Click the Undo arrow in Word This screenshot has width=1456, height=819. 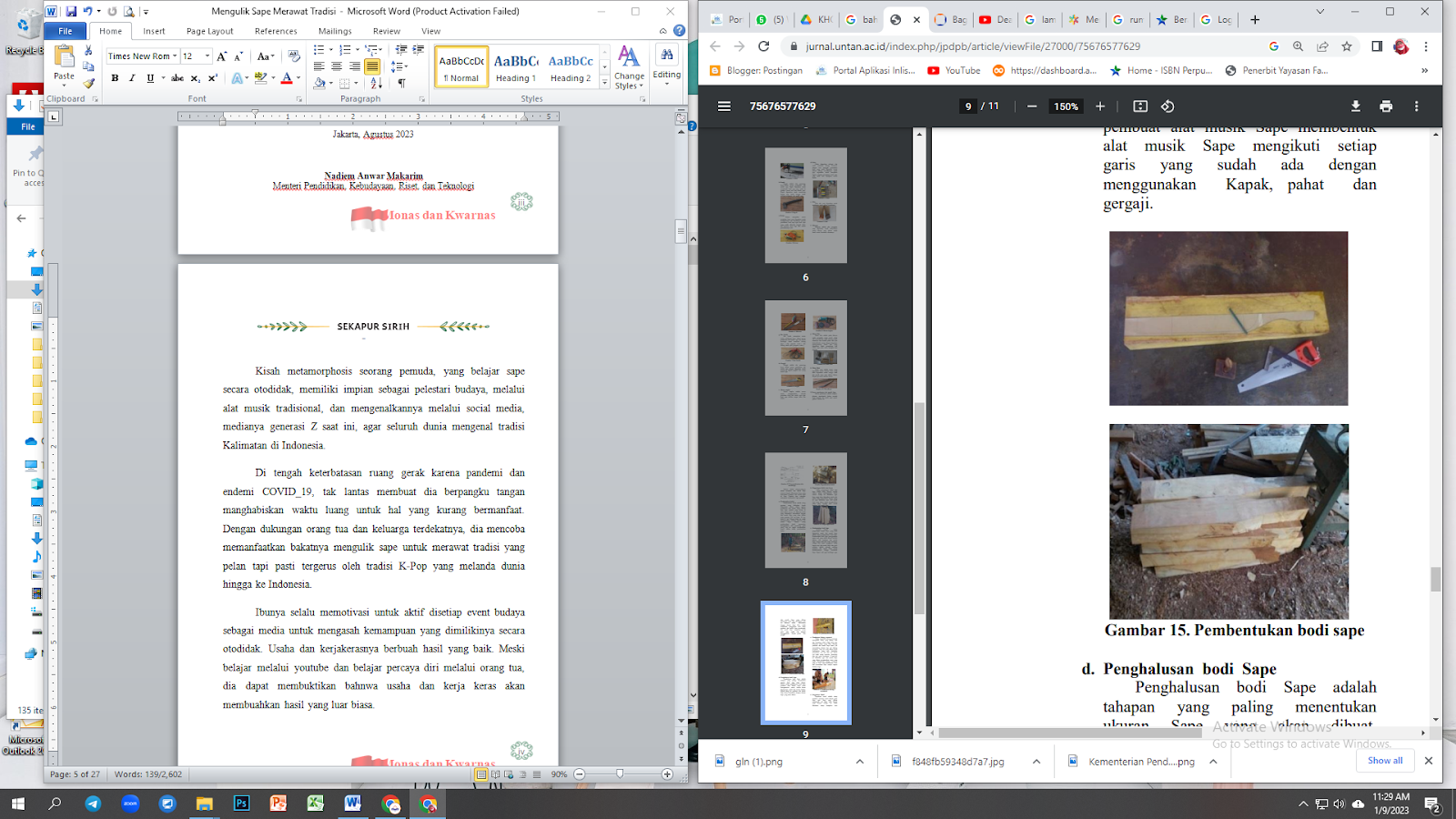tap(87, 11)
